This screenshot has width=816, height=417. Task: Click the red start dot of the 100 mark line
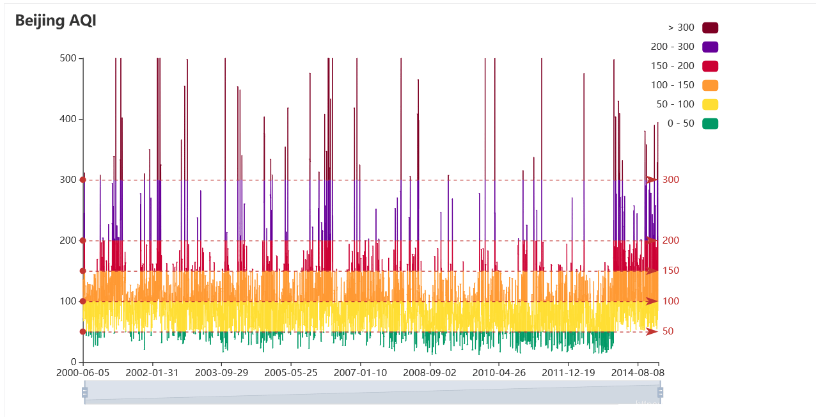(x=83, y=301)
